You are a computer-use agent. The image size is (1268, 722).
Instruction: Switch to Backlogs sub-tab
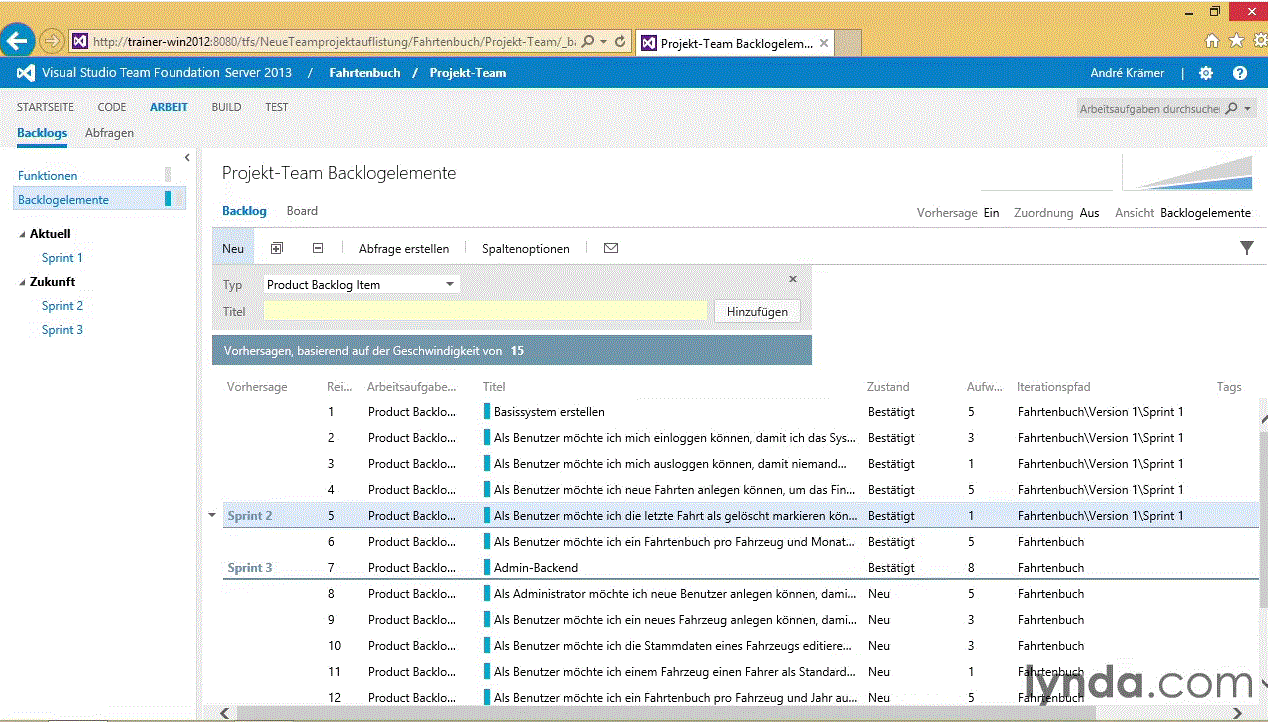click(42, 132)
